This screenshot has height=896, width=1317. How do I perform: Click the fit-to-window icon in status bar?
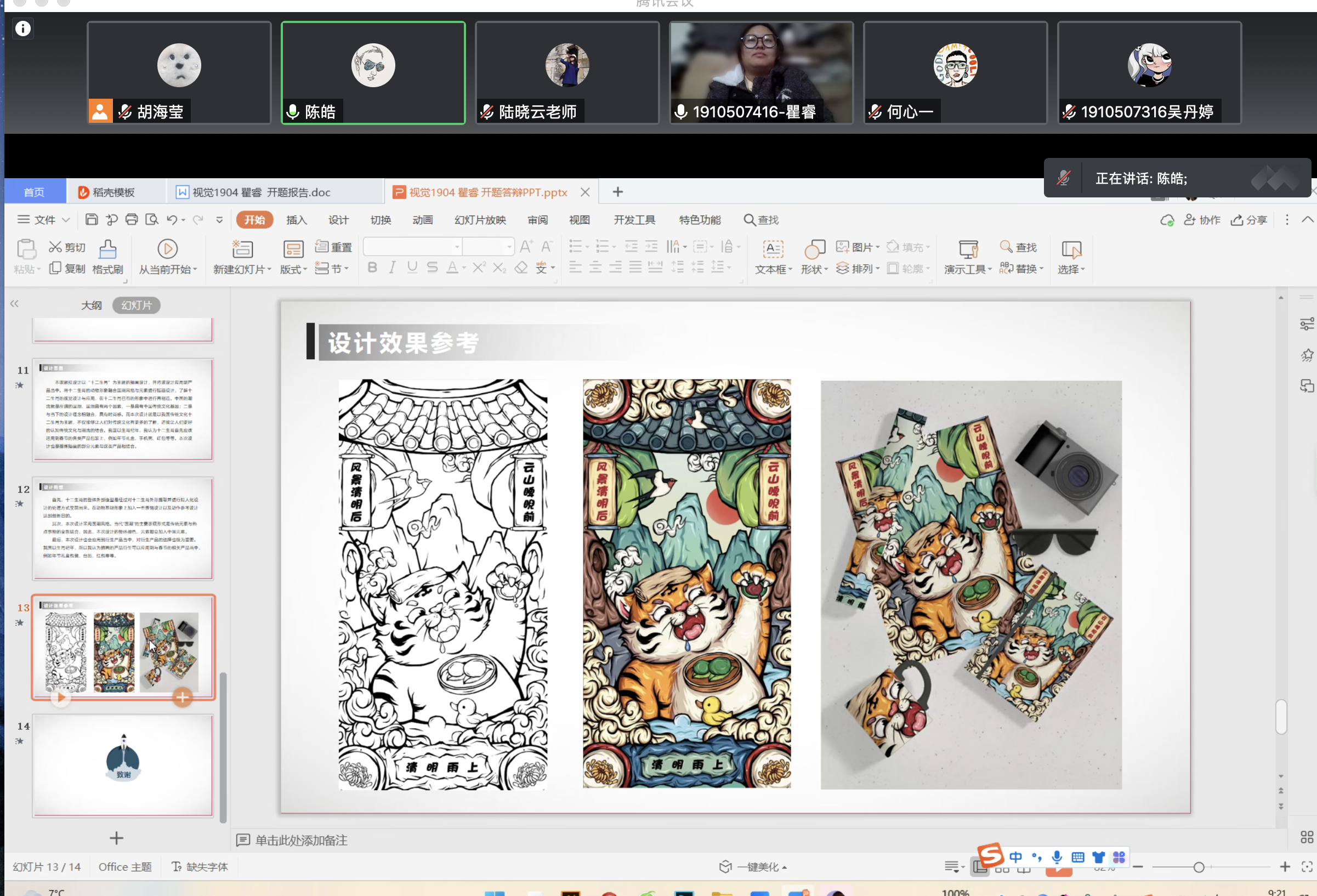tap(1307, 866)
